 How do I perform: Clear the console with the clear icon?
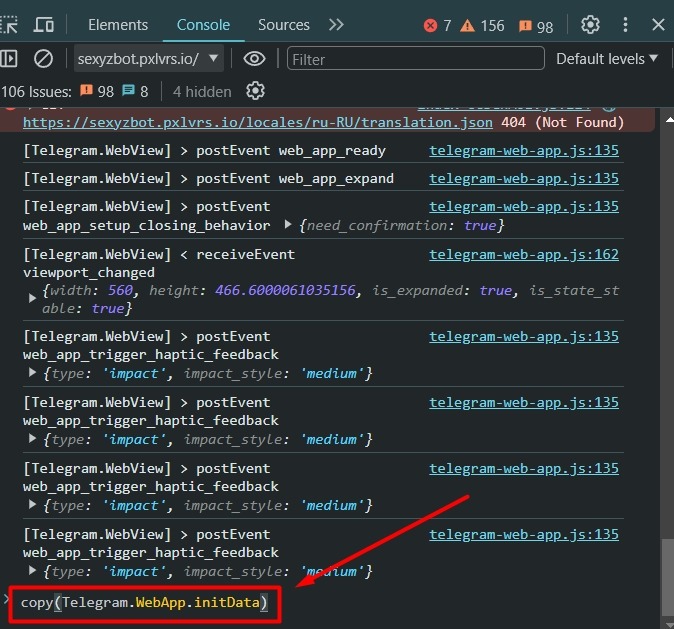pos(43,59)
